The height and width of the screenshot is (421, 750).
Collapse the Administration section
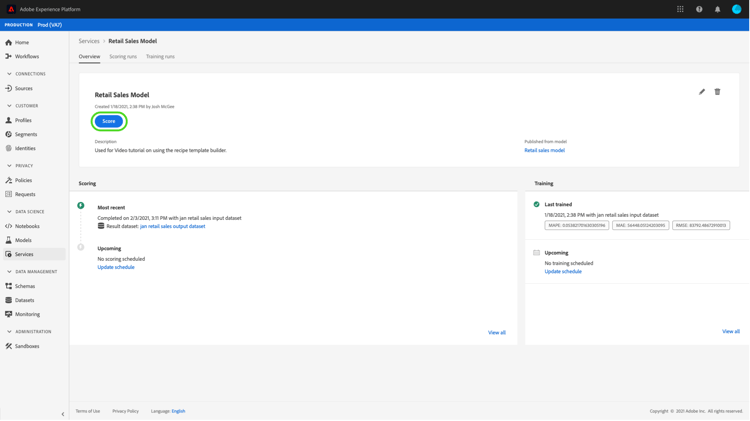[9, 332]
